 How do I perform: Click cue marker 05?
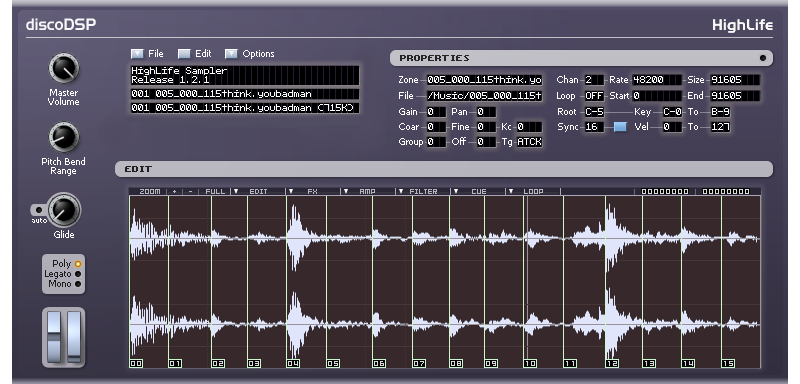333,364
